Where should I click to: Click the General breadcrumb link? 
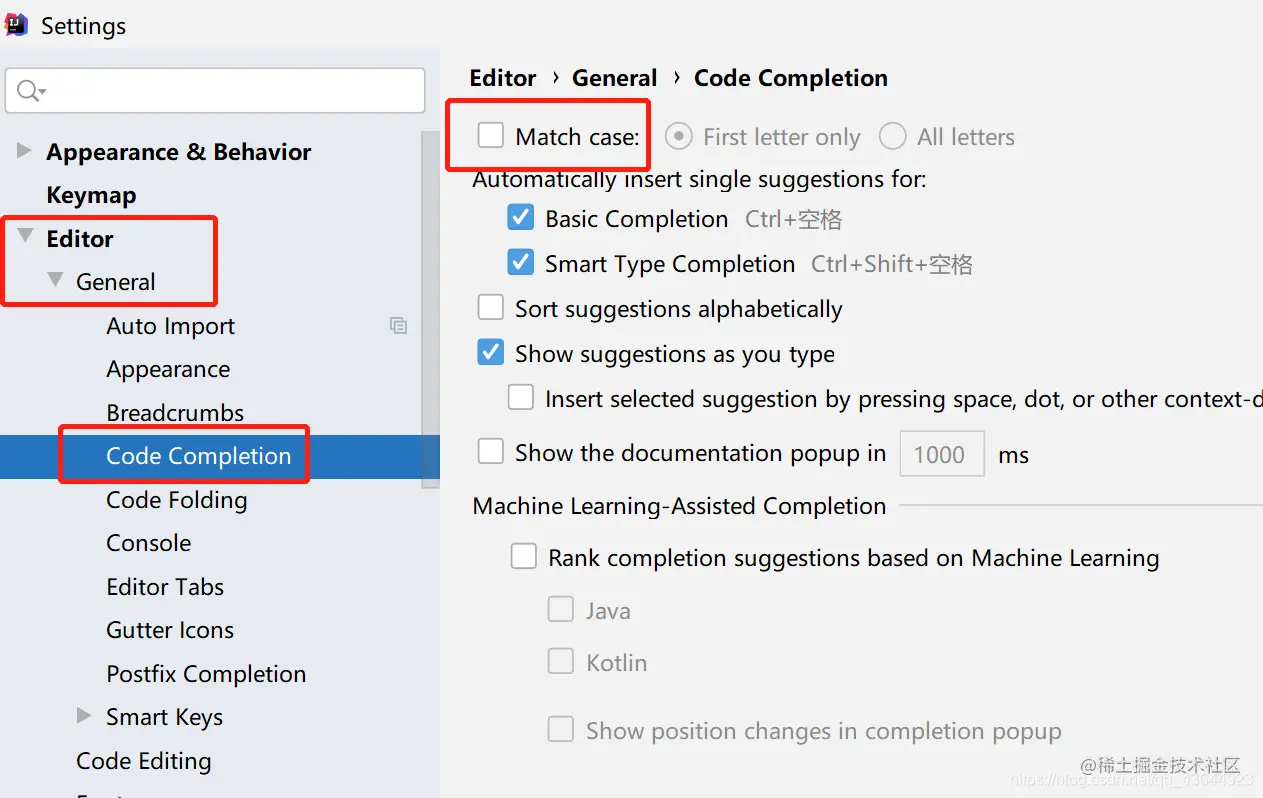tap(614, 78)
